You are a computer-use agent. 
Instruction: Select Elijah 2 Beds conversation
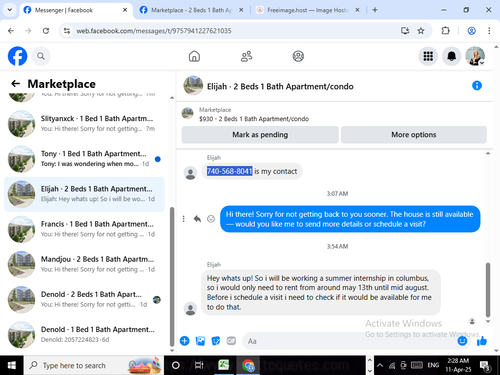[84, 194]
